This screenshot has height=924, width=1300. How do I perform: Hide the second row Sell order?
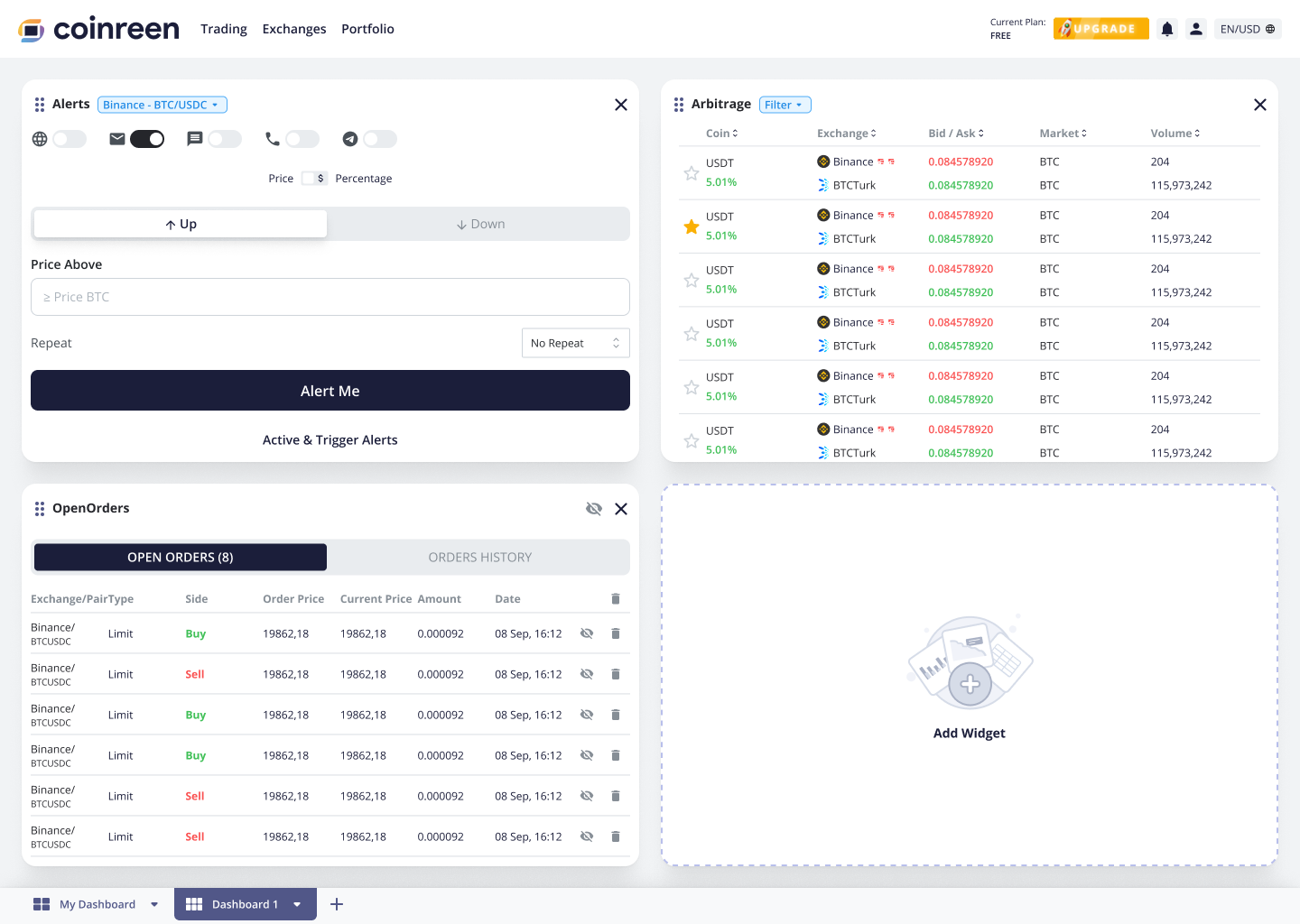click(x=587, y=674)
